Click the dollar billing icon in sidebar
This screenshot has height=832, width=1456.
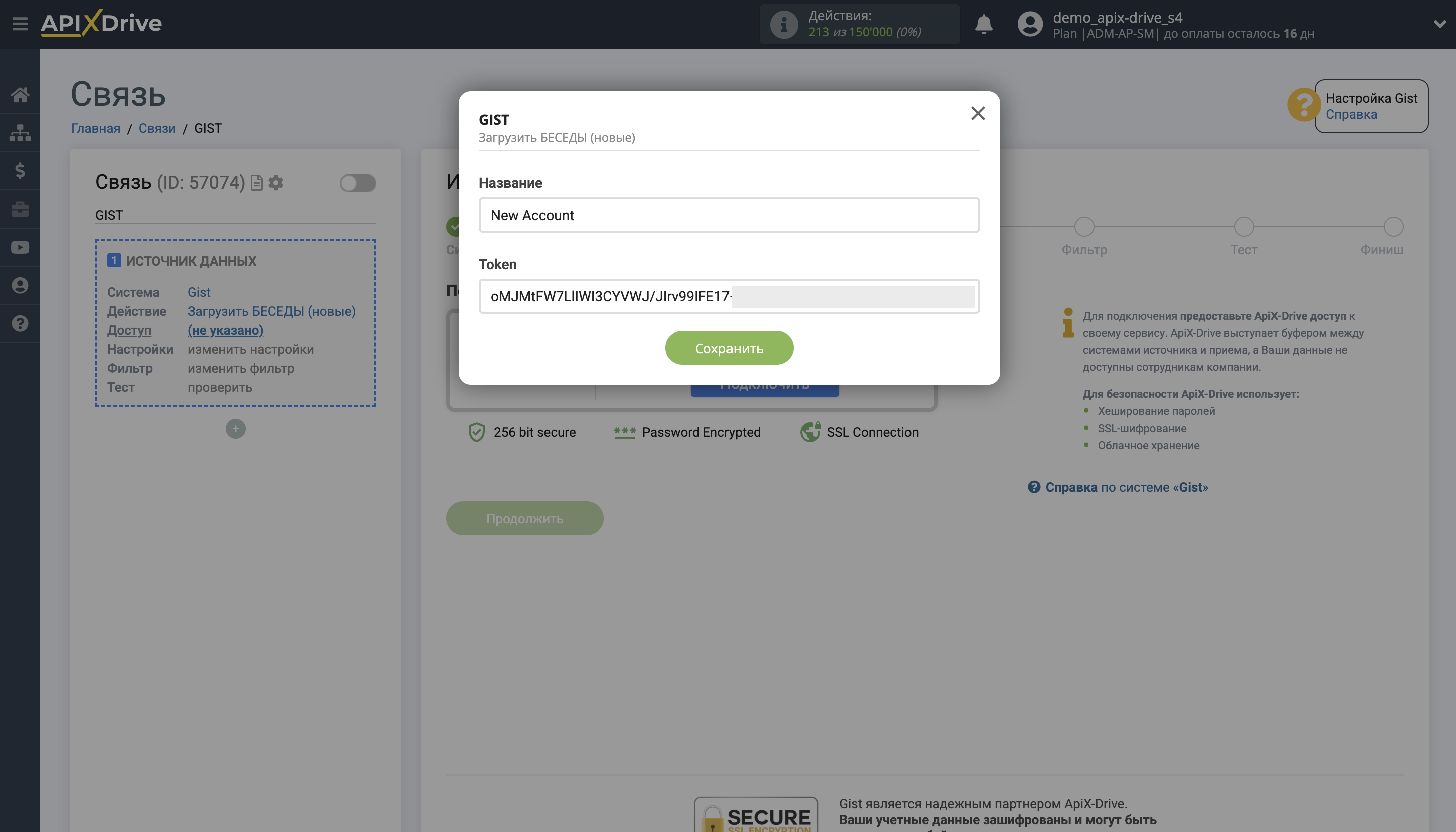coord(20,170)
